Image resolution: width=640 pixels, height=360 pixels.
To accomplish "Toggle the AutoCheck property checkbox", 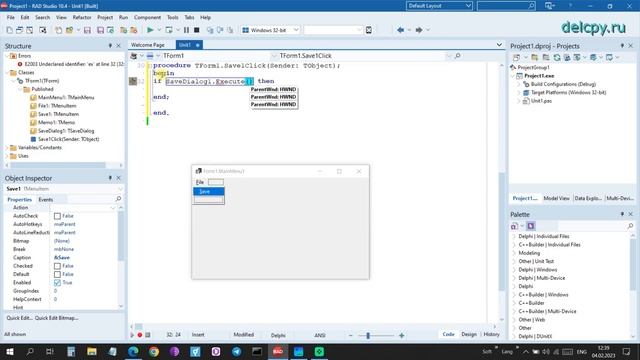I will coord(57,216).
